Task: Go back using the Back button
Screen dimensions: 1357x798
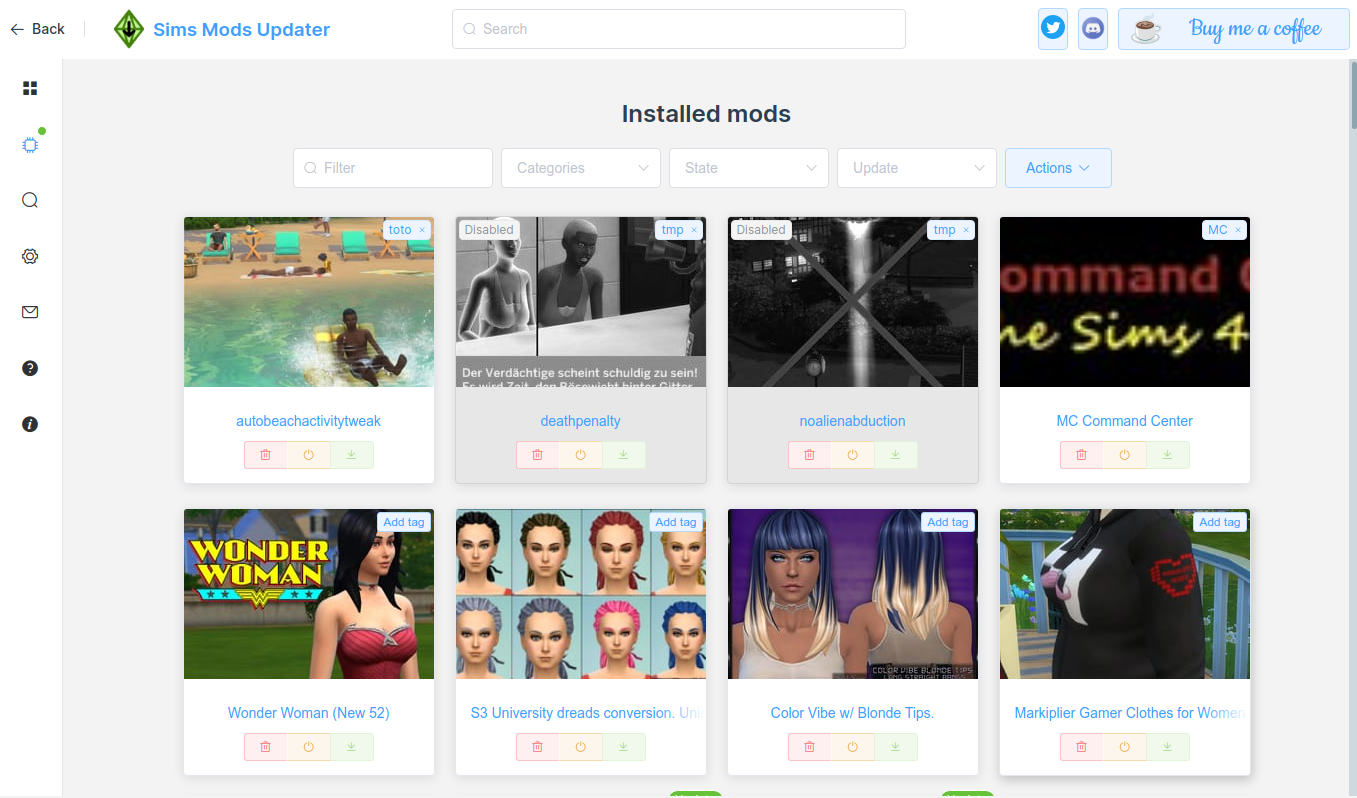Action: (37, 29)
